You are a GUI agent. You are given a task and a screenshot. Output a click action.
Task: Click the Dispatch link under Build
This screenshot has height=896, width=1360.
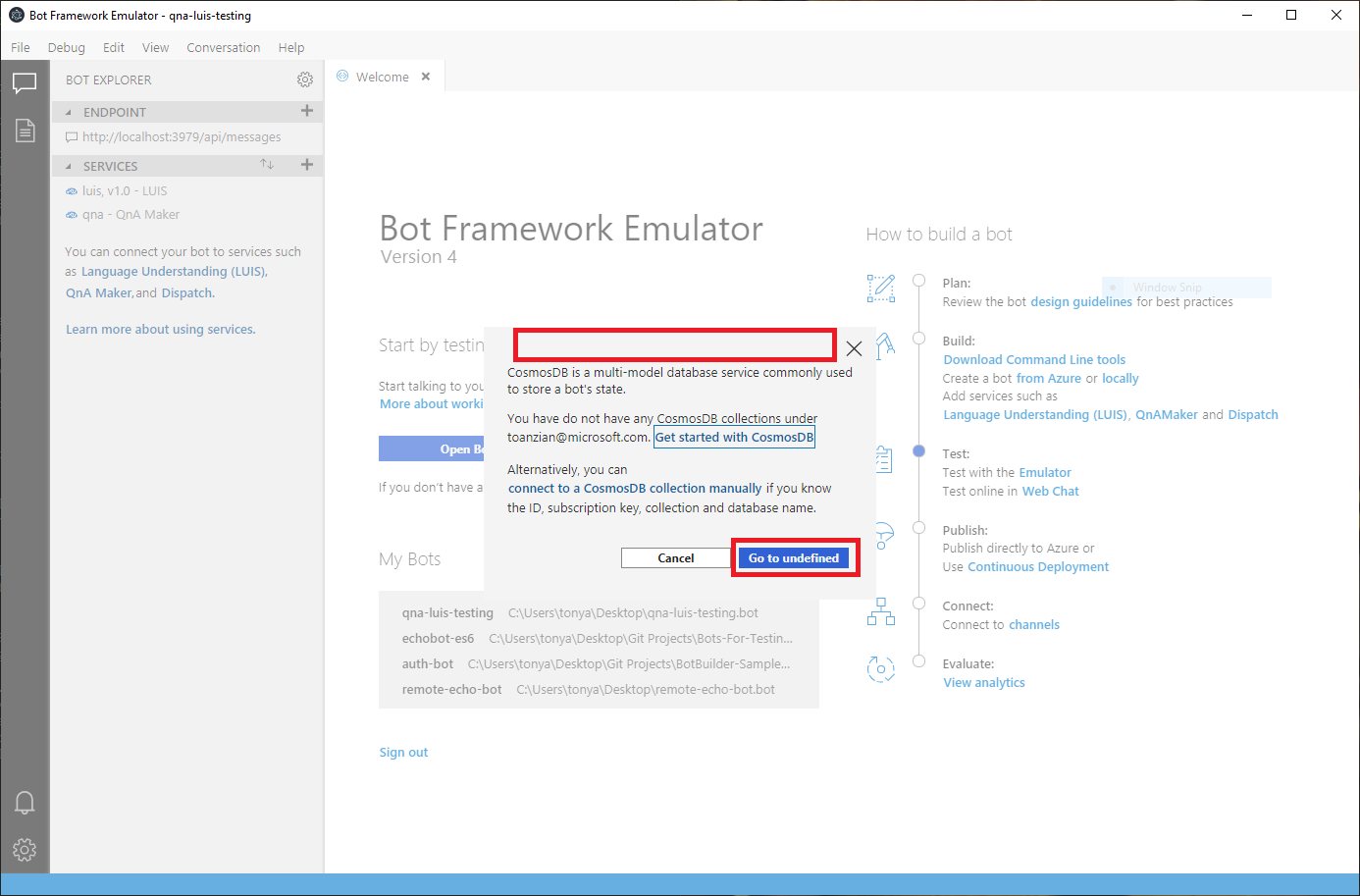[1253, 414]
